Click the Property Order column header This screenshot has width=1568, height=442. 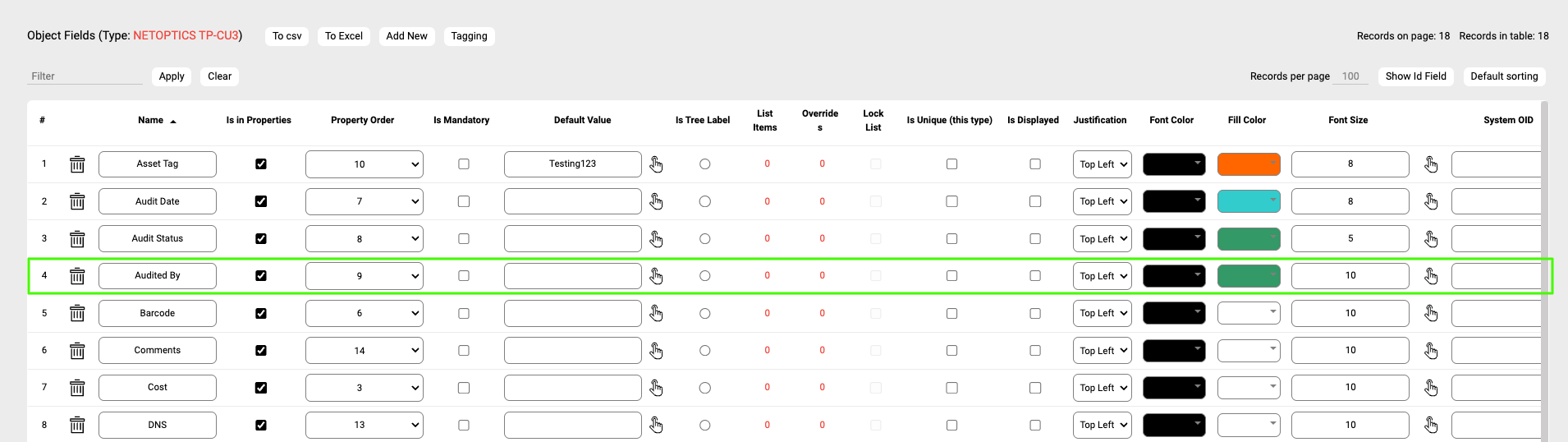coord(362,120)
